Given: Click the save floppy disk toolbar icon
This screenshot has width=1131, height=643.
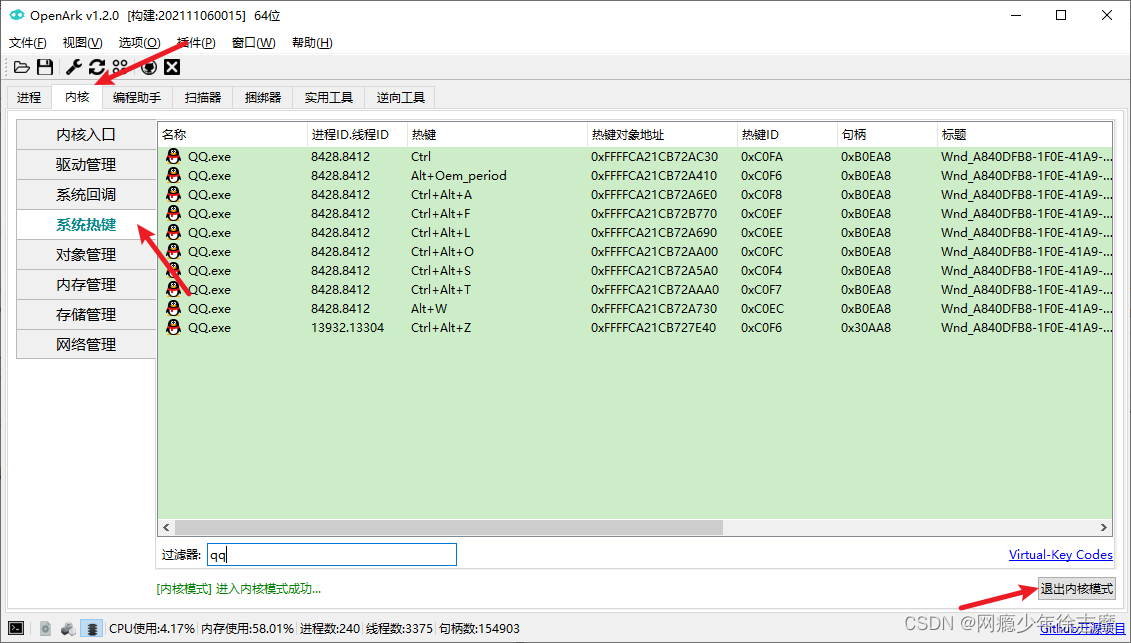Looking at the screenshot, I should [x=45, y=67].
